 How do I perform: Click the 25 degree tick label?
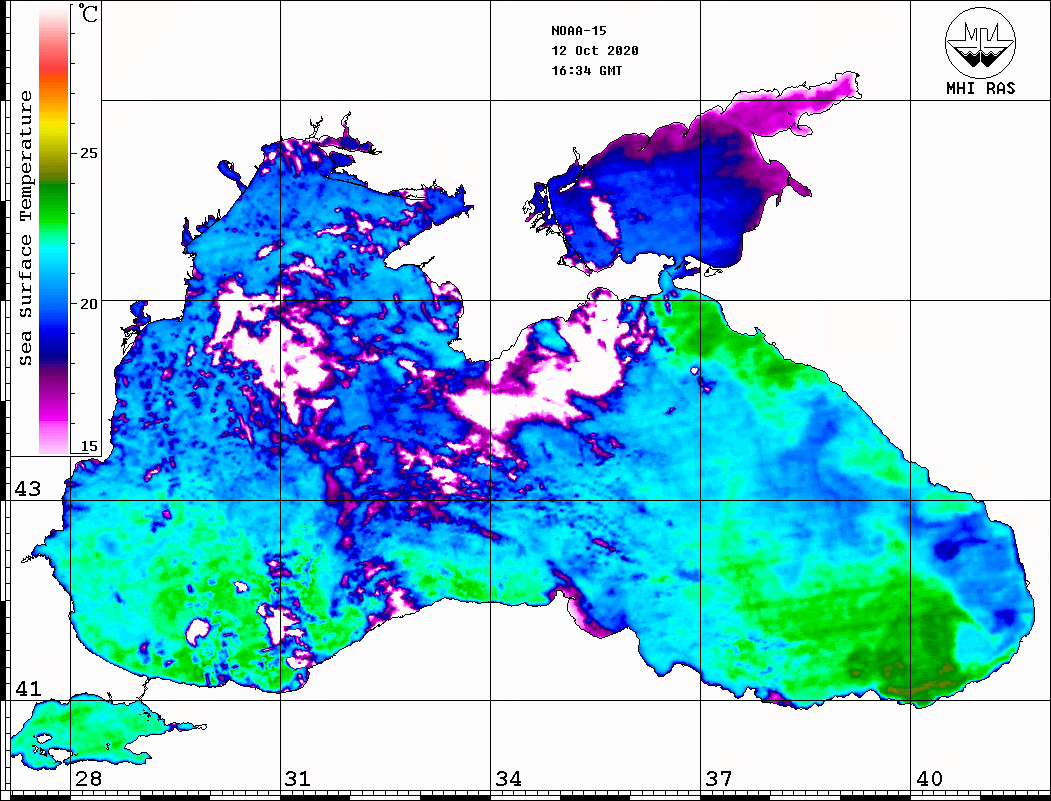[x=89, y=154]
